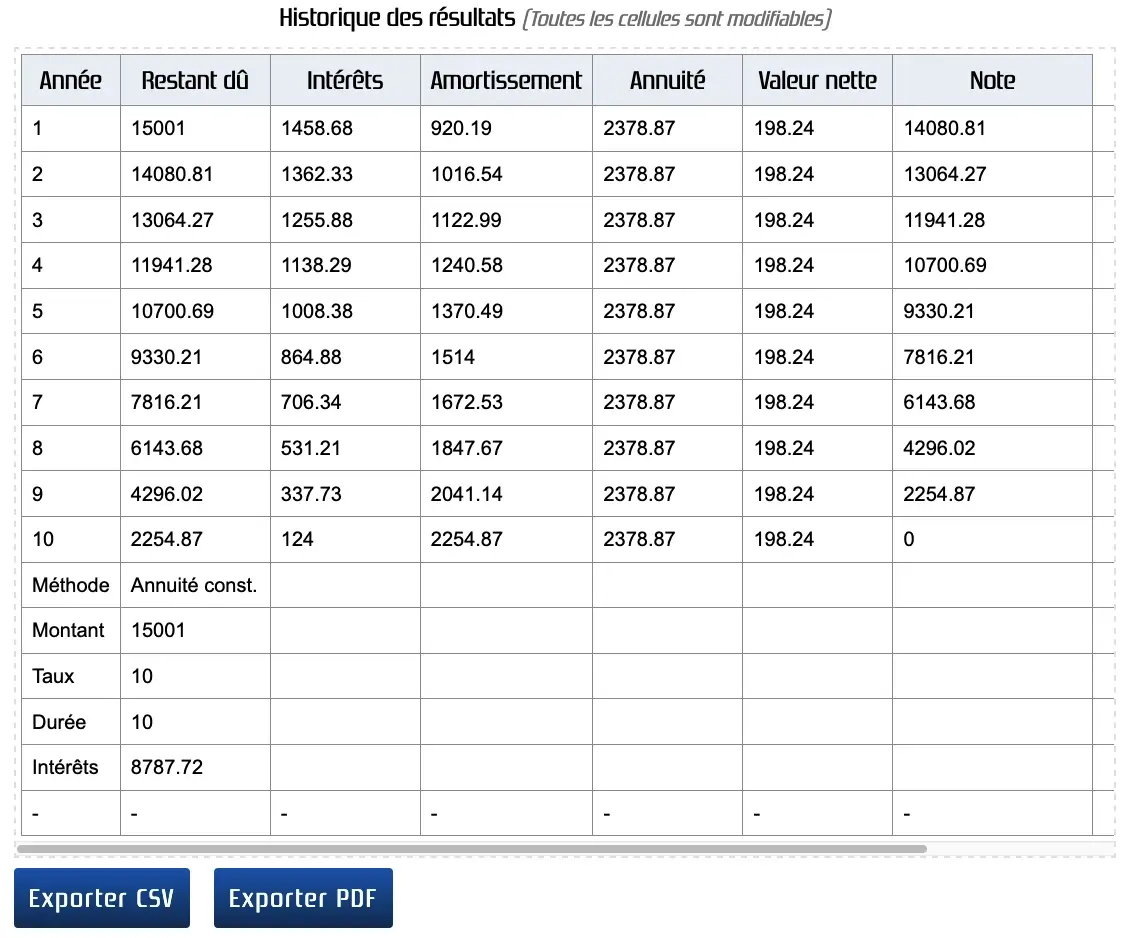Select interest cell 124
This screenshot has height=938, width=1125.
click(345, 540)
